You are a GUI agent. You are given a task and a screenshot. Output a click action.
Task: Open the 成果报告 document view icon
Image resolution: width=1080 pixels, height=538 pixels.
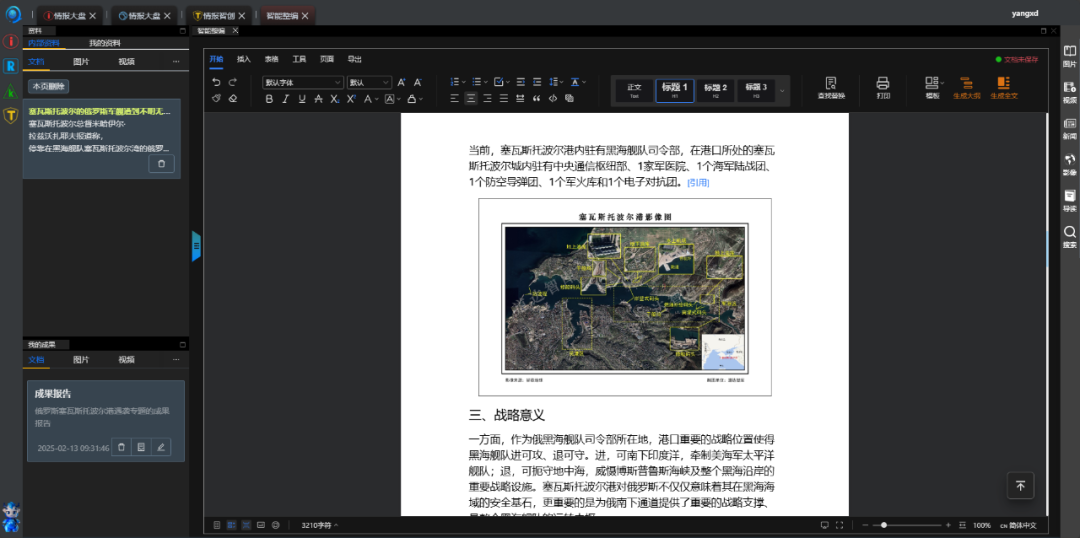coord(141,447)
